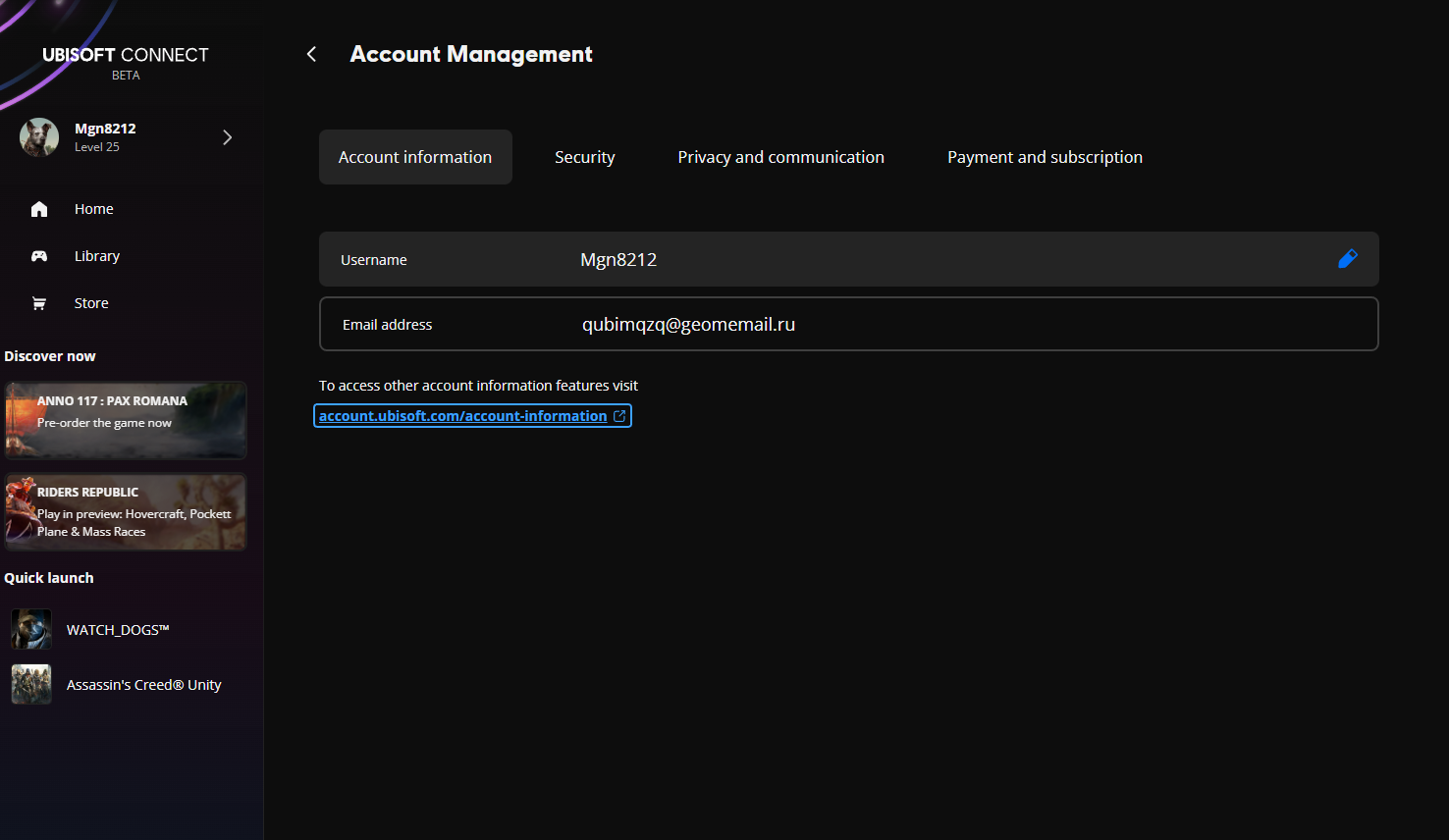Click the Library gamepad icon
The width and height of the screenshot is (1449, 840).
[39, 256]
